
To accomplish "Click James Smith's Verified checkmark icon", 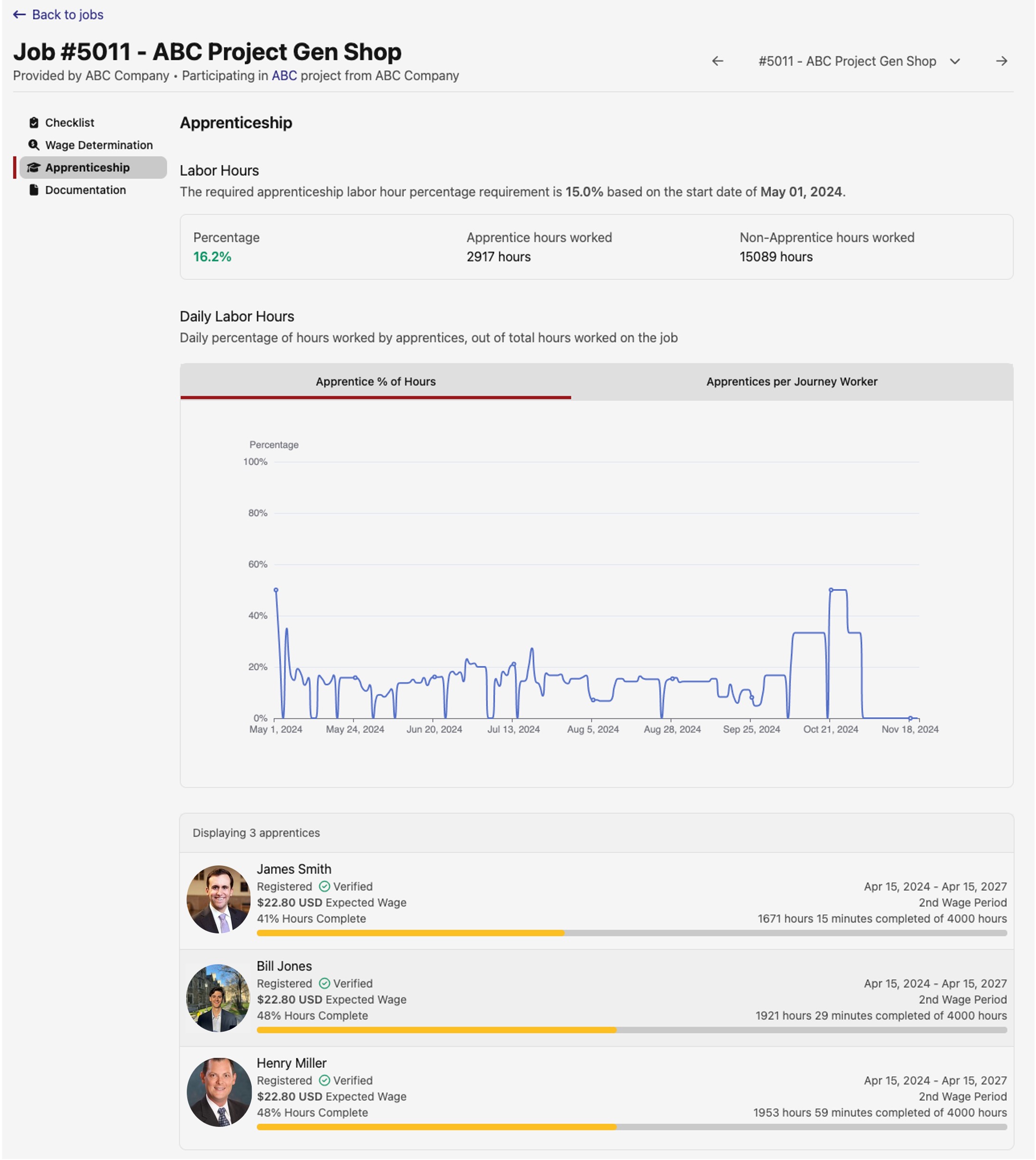I will 324,887.
